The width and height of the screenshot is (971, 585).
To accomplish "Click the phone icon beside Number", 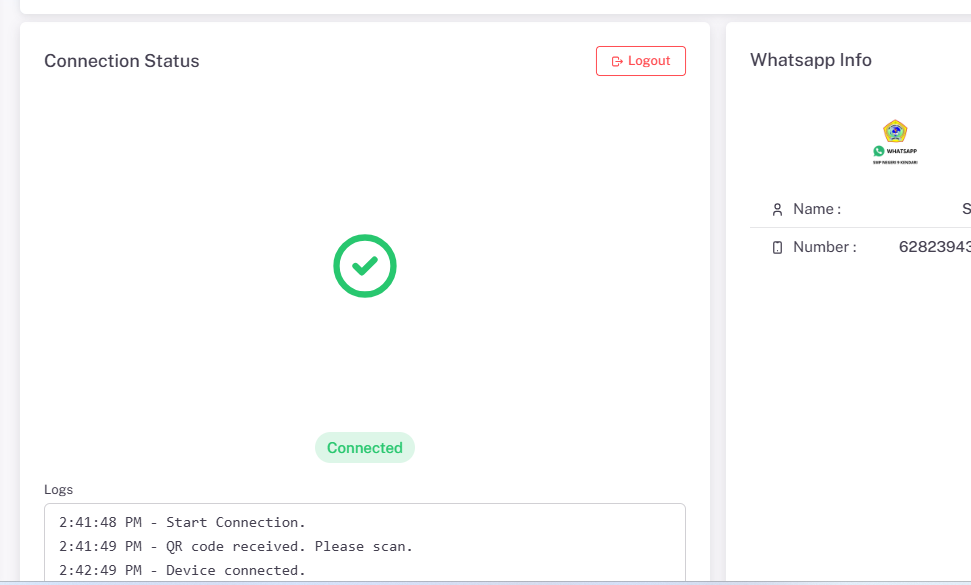I will tap(777, 248).
